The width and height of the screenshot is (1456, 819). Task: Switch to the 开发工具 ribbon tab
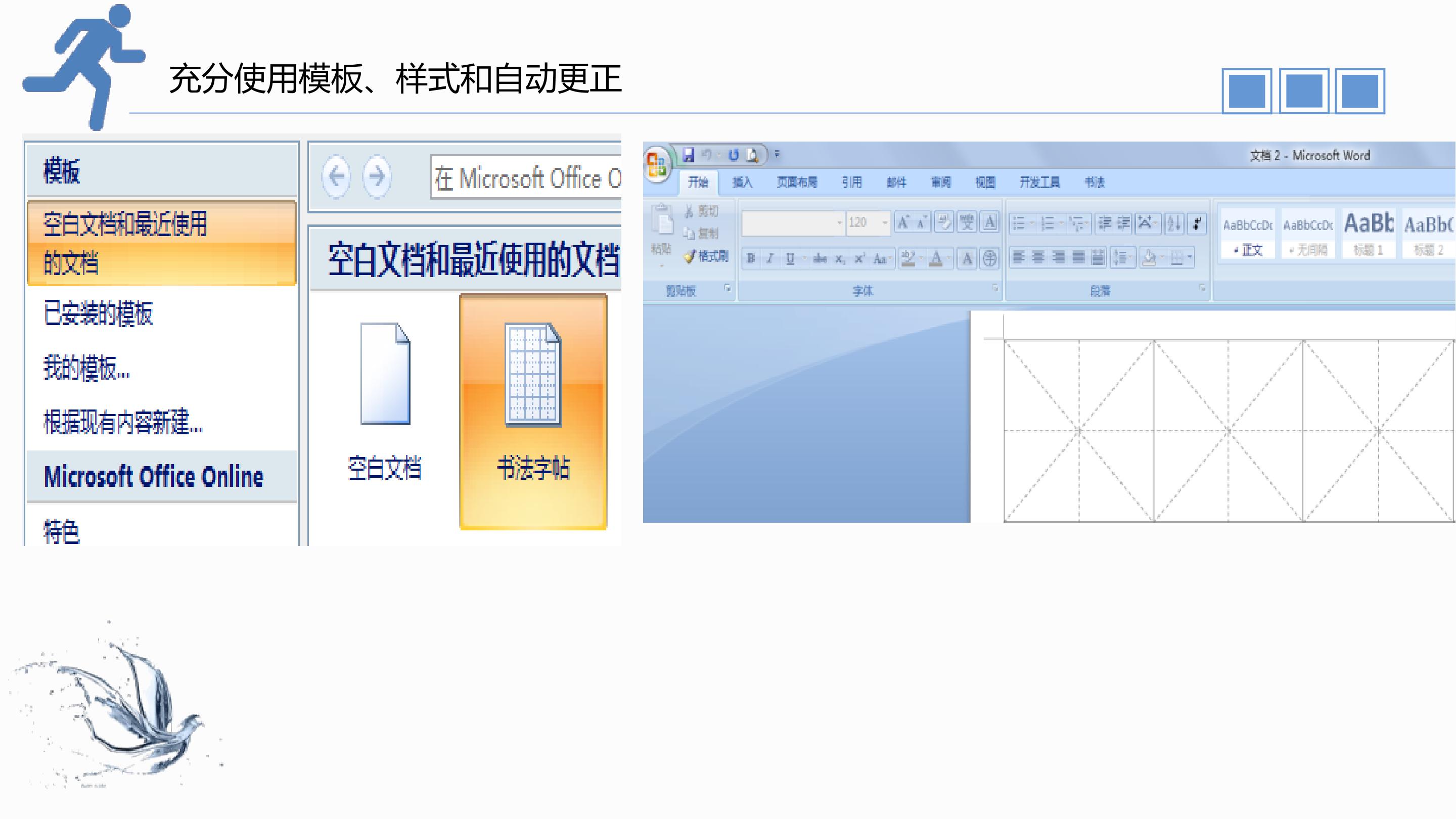1039,182
